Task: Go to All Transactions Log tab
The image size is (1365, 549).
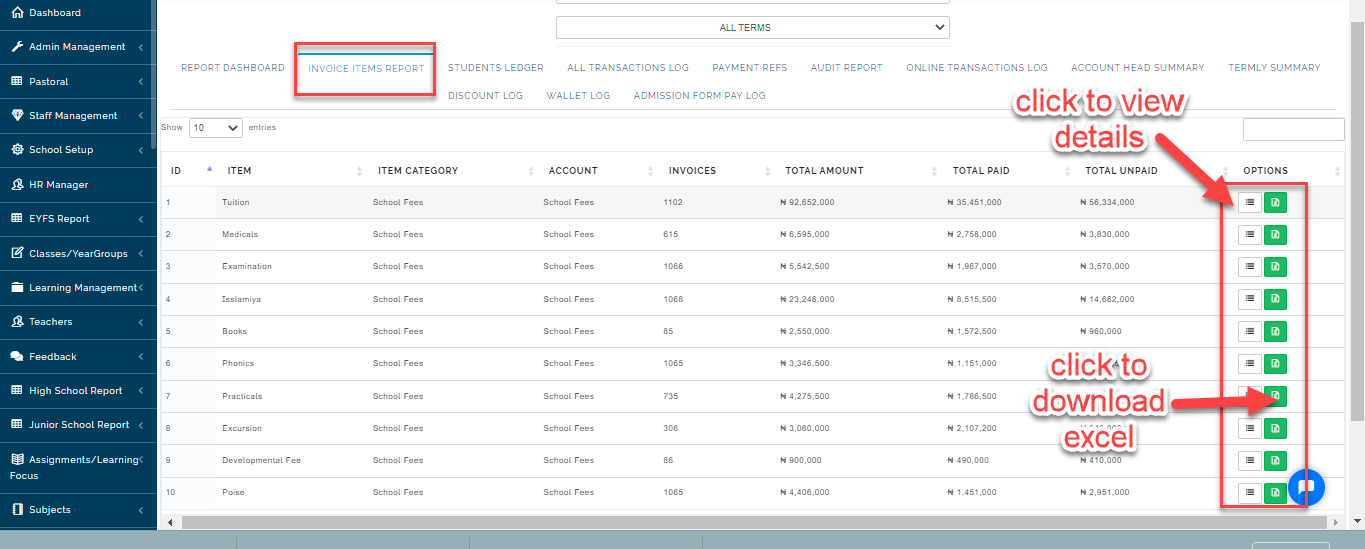Action: (x=628, y=68)
